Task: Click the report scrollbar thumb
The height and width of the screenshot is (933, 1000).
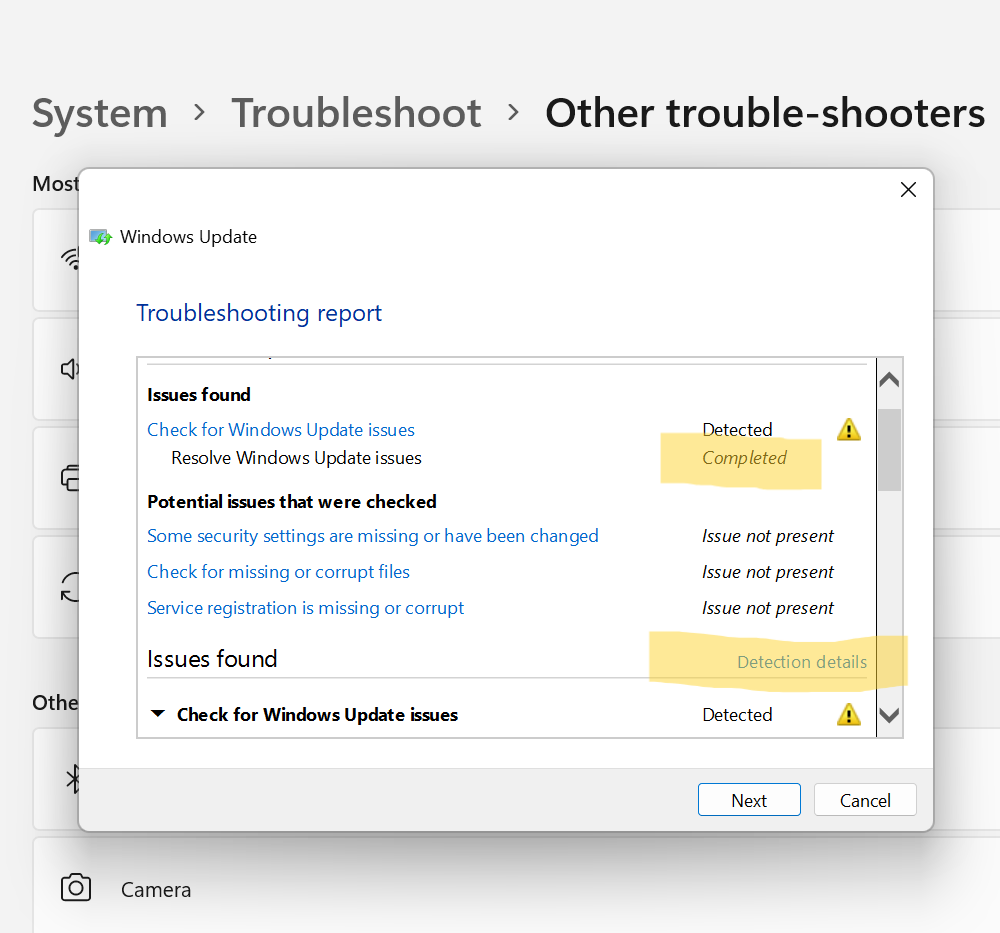Action: (889, 450)
